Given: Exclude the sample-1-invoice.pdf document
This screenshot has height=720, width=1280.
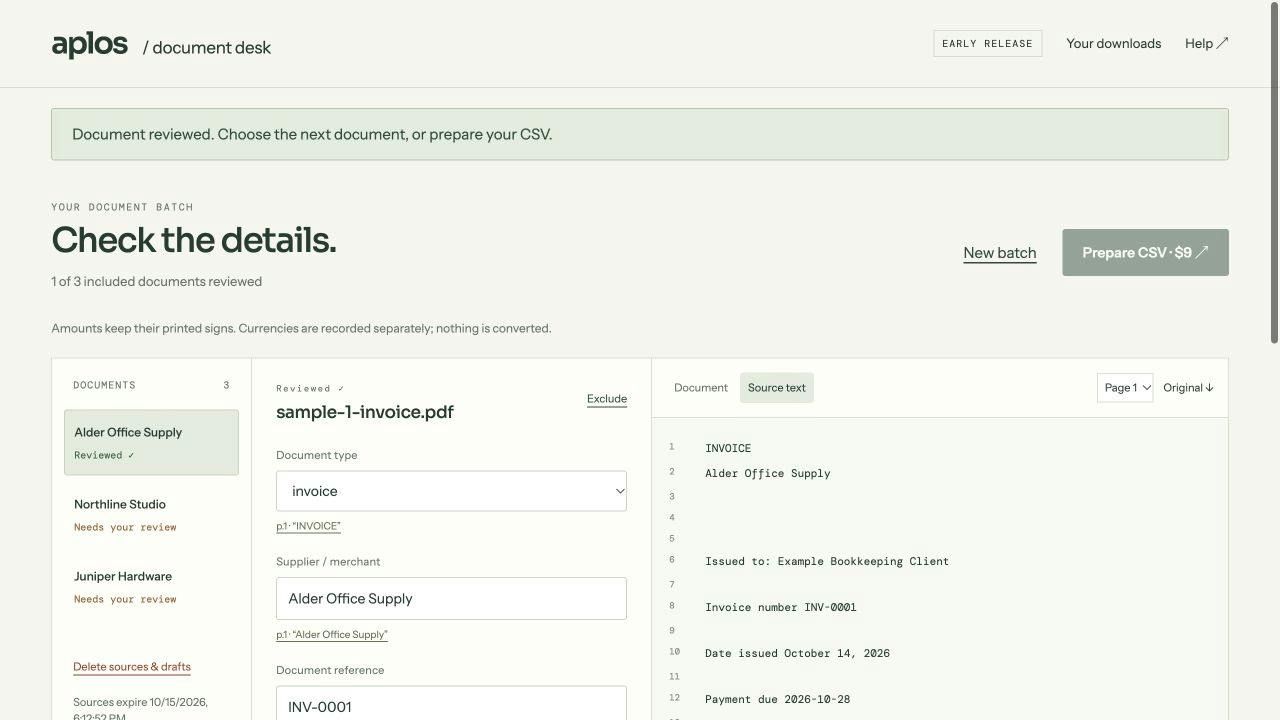Looking at the screenshot, I should [607, 399].
